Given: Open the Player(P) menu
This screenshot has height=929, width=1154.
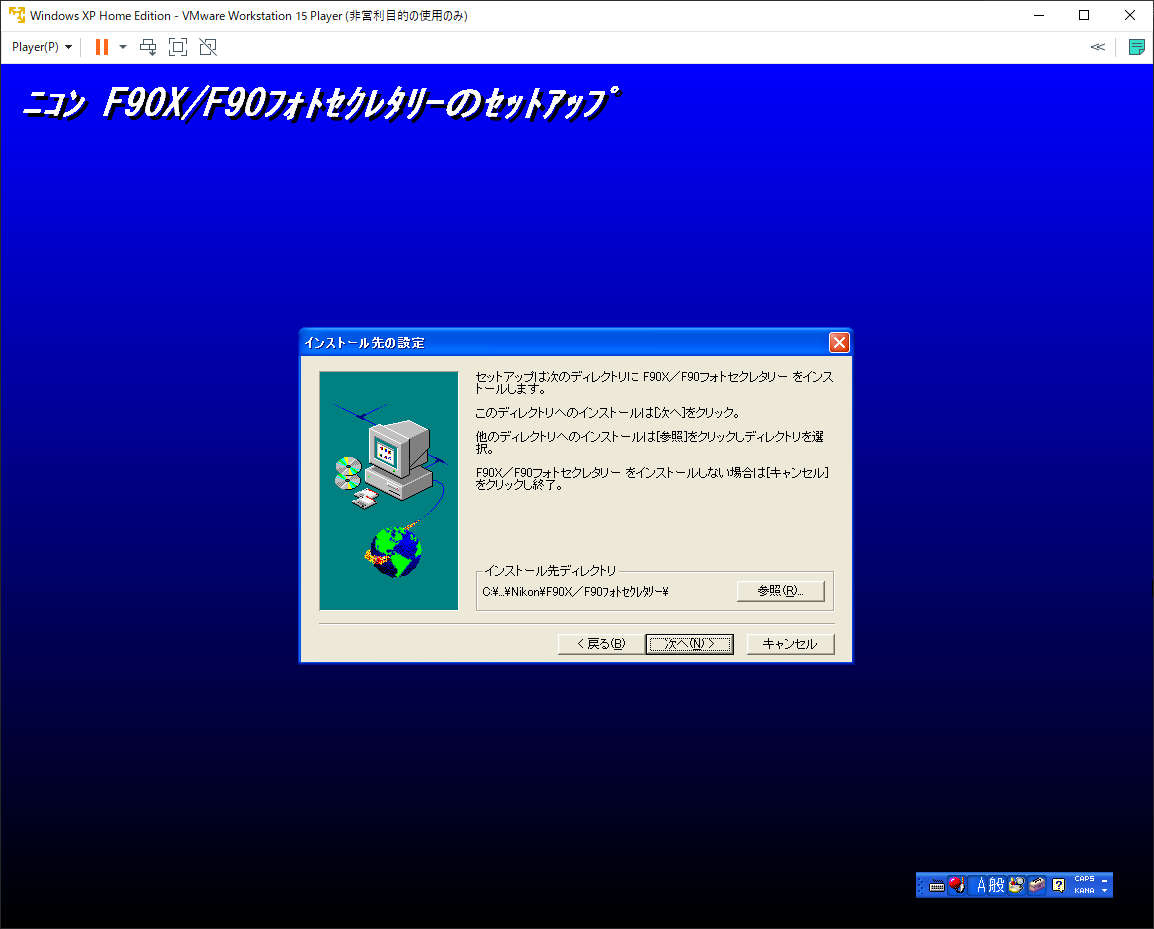Looking at the screenshot, I should click(42, 47).
